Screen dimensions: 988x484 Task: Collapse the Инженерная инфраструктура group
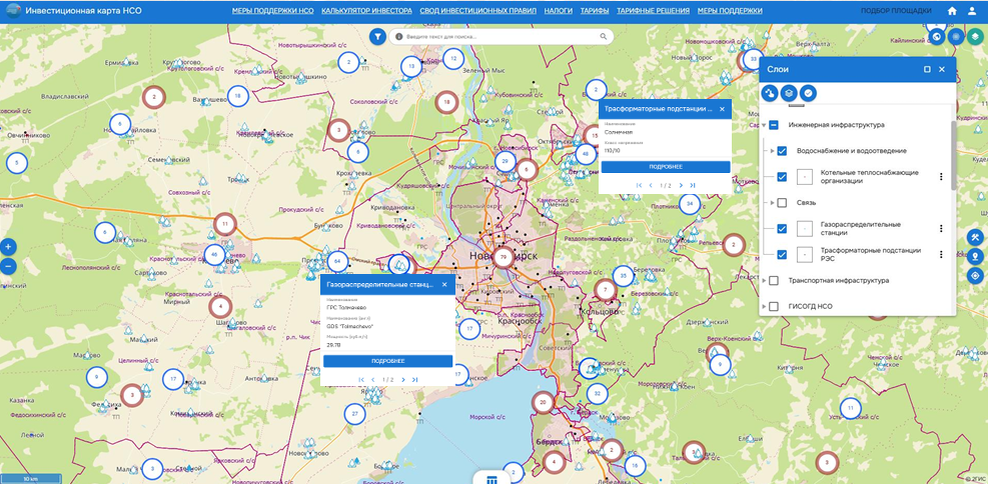tap(764, 125)
